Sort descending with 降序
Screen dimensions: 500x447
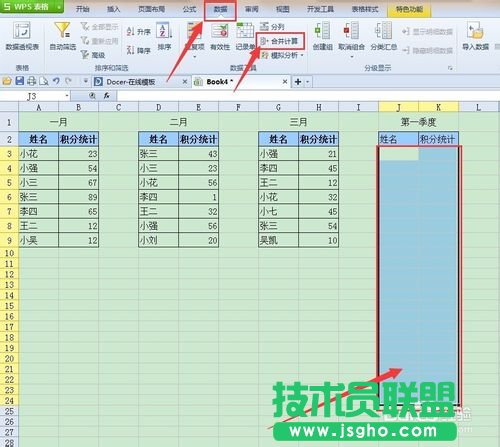(x=139, y=50)
